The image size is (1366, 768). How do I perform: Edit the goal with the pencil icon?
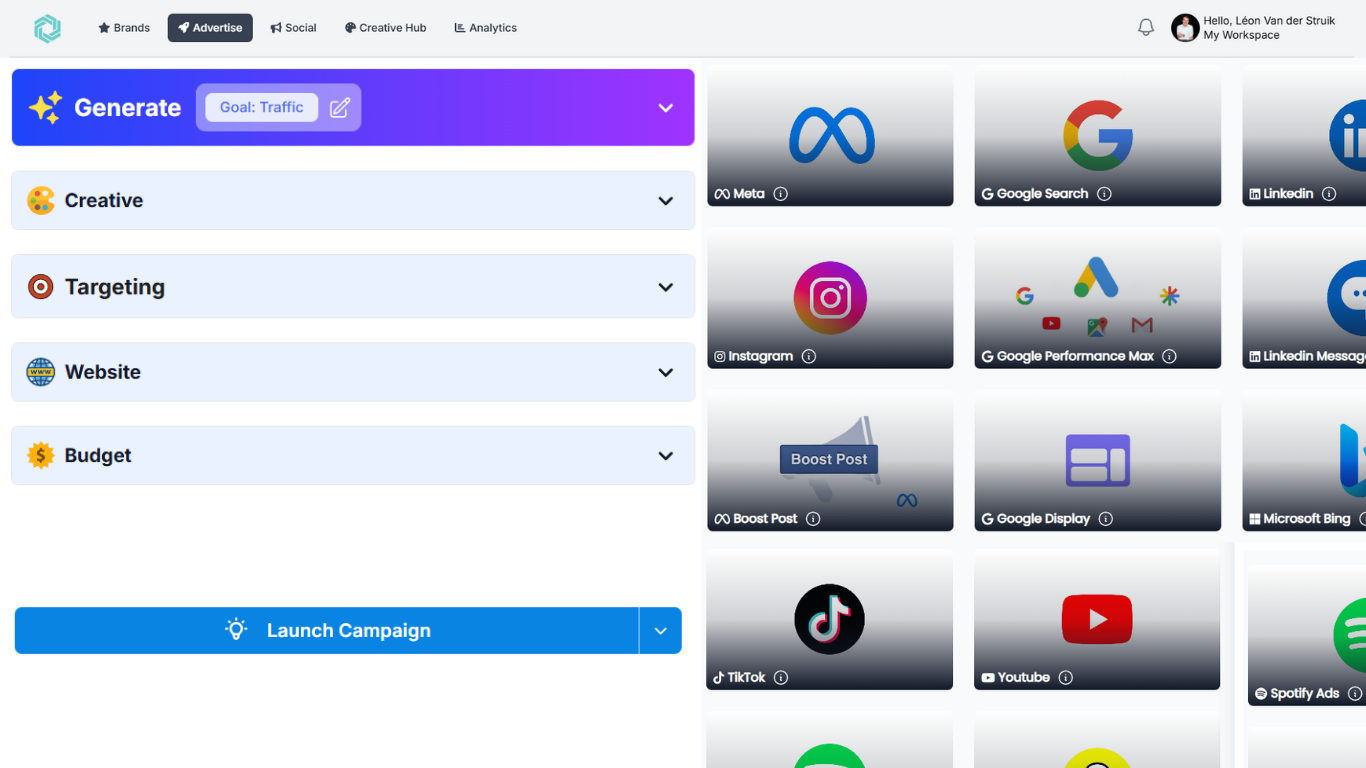click(340, 108)
